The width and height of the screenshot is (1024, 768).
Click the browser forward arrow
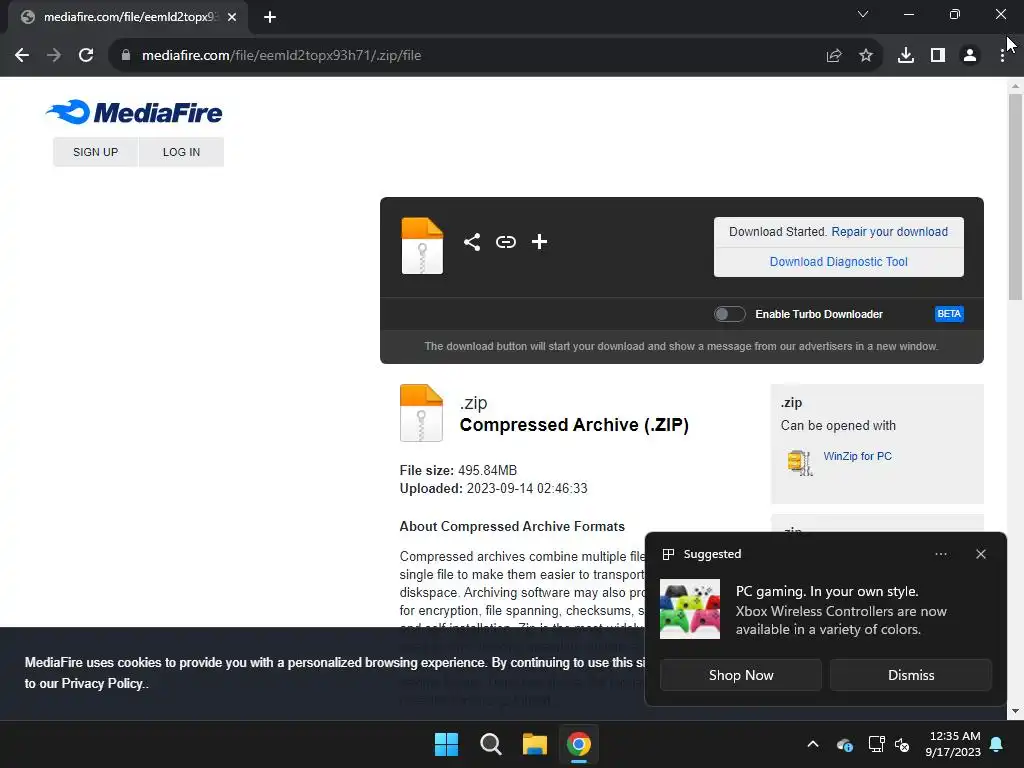coord(54,56)
